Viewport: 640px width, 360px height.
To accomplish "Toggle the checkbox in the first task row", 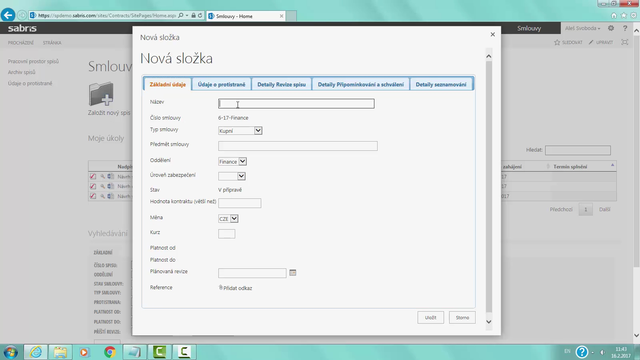I will tap(93, 176).
